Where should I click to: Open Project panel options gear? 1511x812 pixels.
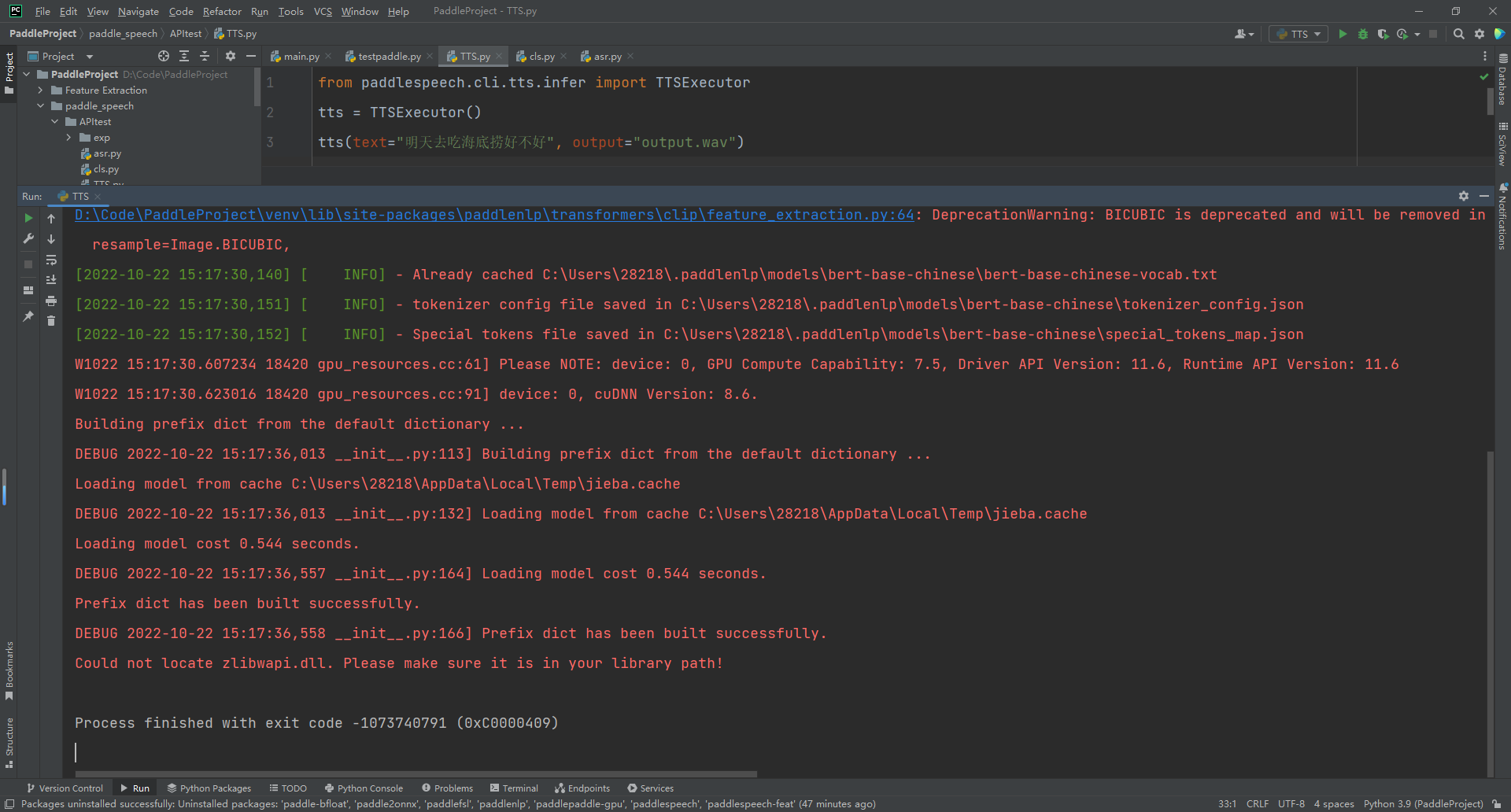point(231,56)
